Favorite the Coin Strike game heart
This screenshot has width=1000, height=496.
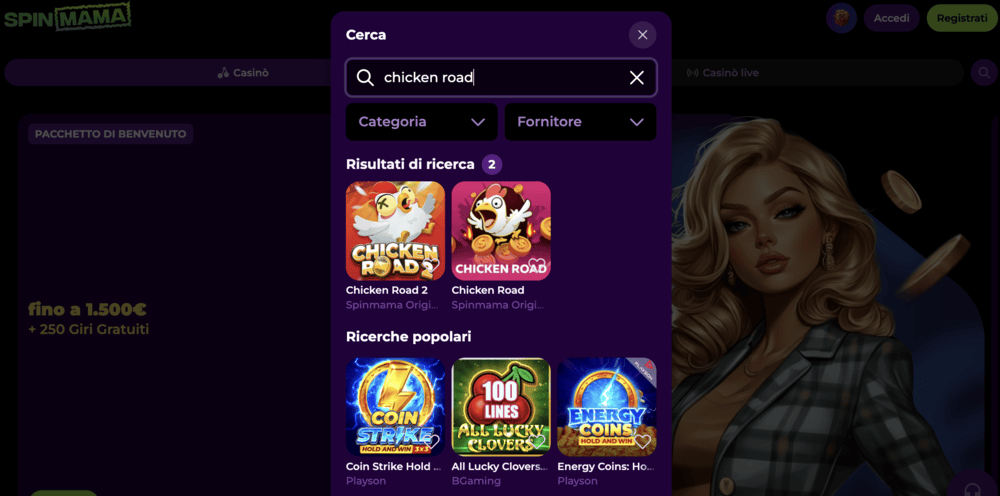click(x=433, y=441)
